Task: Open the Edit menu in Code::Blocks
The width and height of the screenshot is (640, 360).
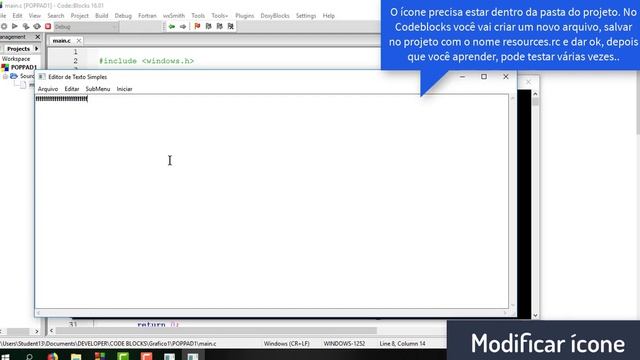Action: pyautogui.click(x=17, y=16)
